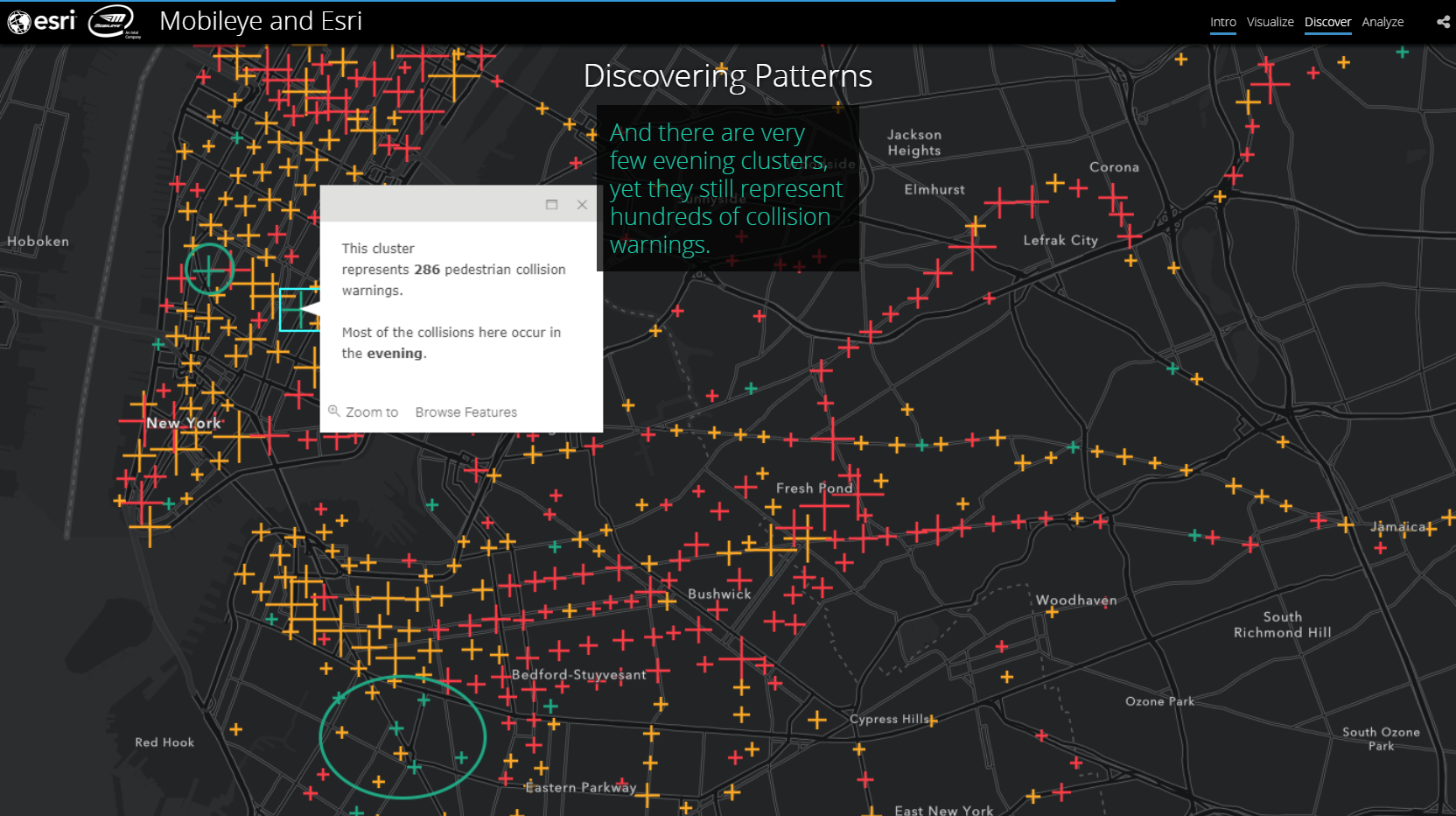Open Browse Features in the popup
The height and width of the screenshot is (816, 1456).
tap(465, 412)
